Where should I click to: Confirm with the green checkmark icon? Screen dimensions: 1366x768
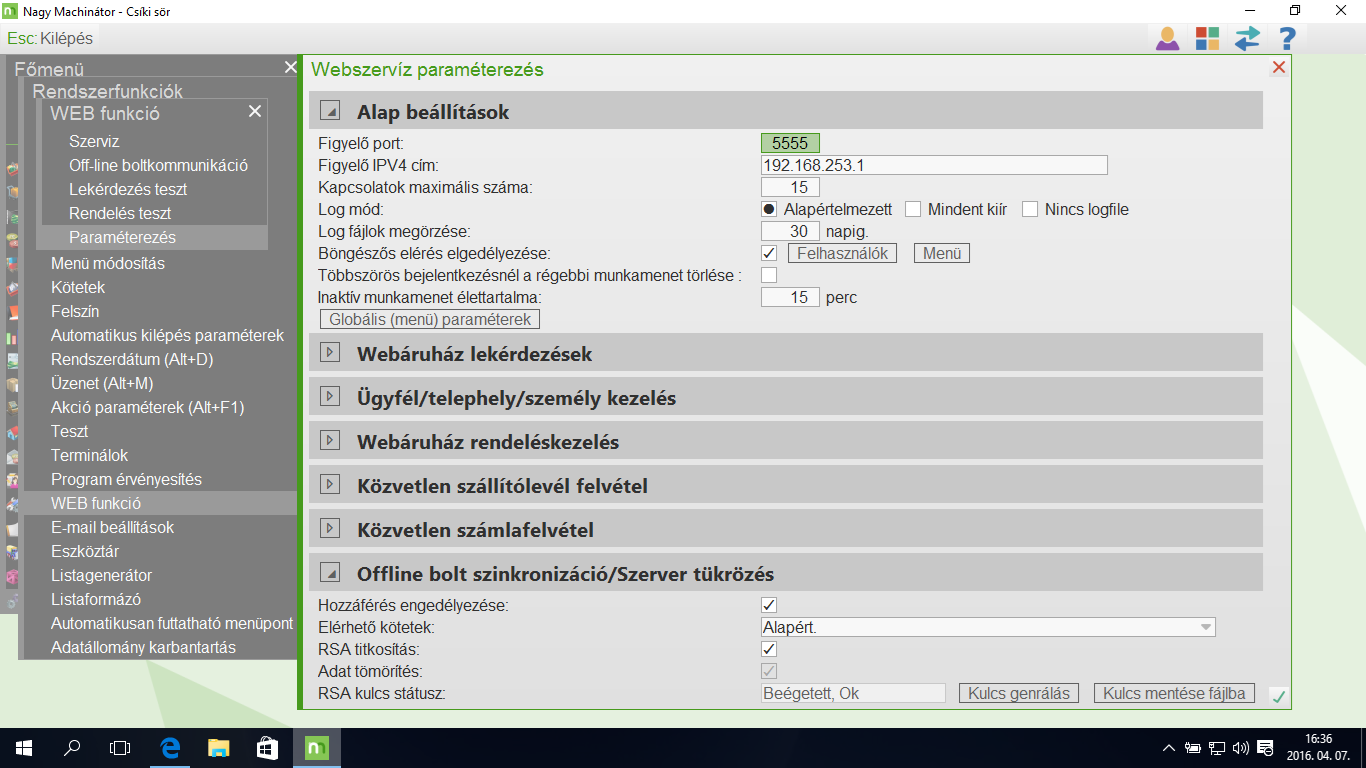pos(1278,695)
